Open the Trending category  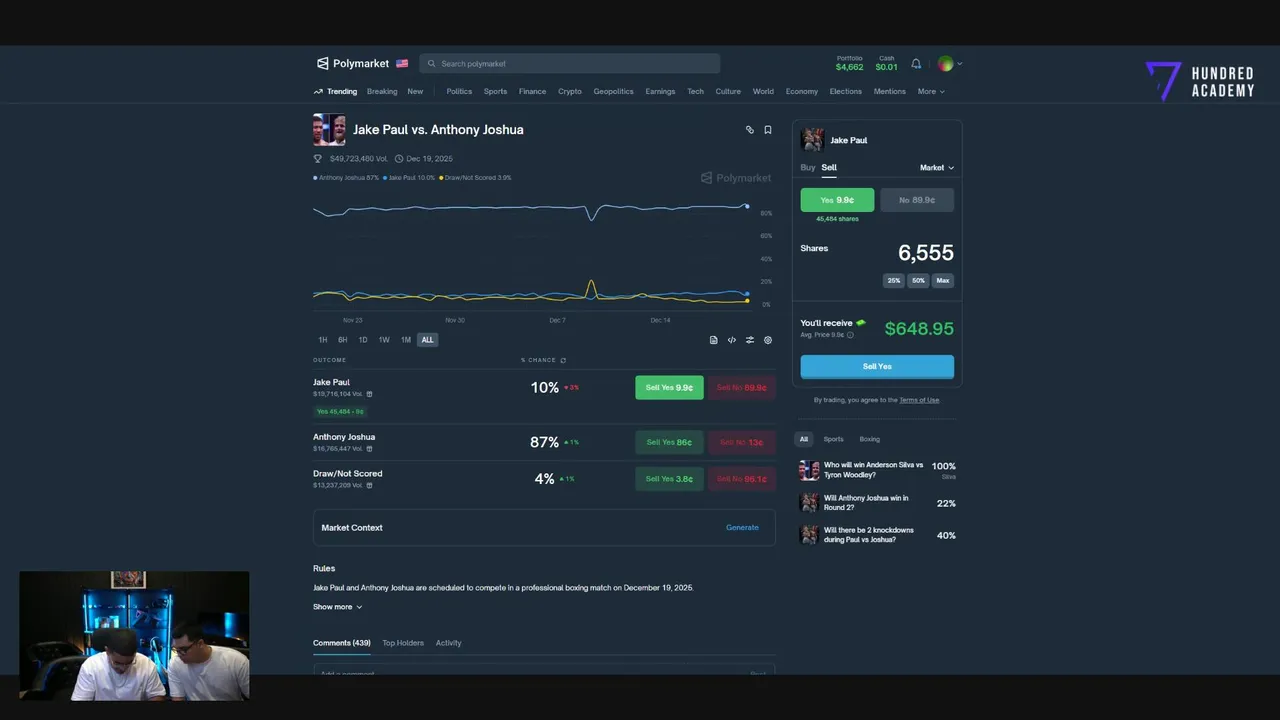tap(335, 91)
